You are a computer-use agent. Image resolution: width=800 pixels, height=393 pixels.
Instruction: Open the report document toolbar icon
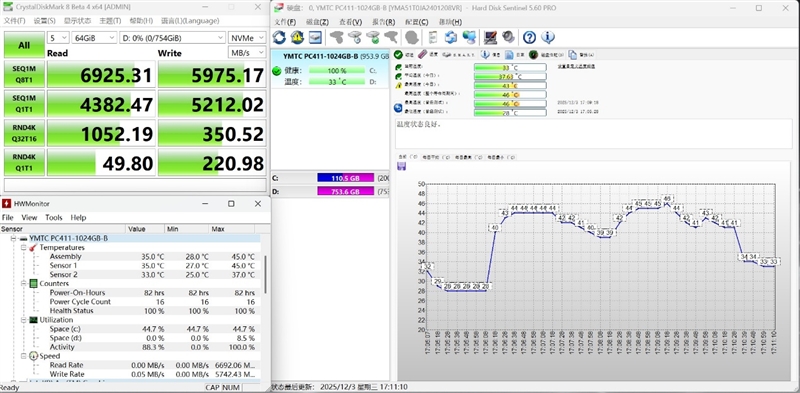pyautogui.click(x=433, y=37)
